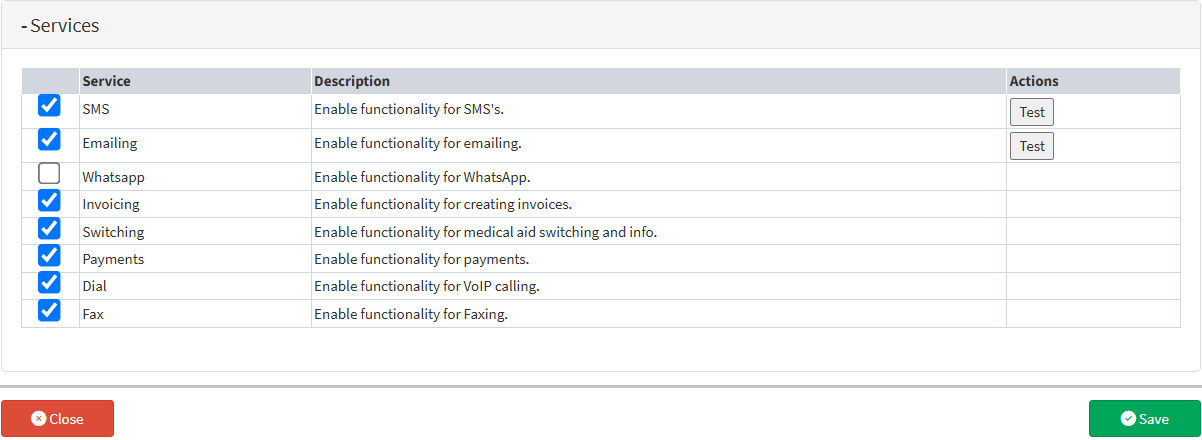Uncheck the Fax service checkbox
This screenshot has height=440, width=1202.
[49, 311]
